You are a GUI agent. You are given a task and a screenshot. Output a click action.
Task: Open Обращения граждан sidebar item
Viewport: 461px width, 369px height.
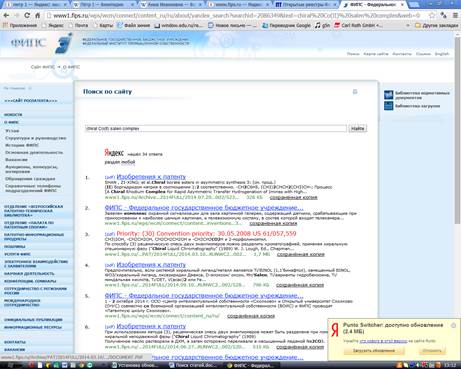tap(30, 179)
